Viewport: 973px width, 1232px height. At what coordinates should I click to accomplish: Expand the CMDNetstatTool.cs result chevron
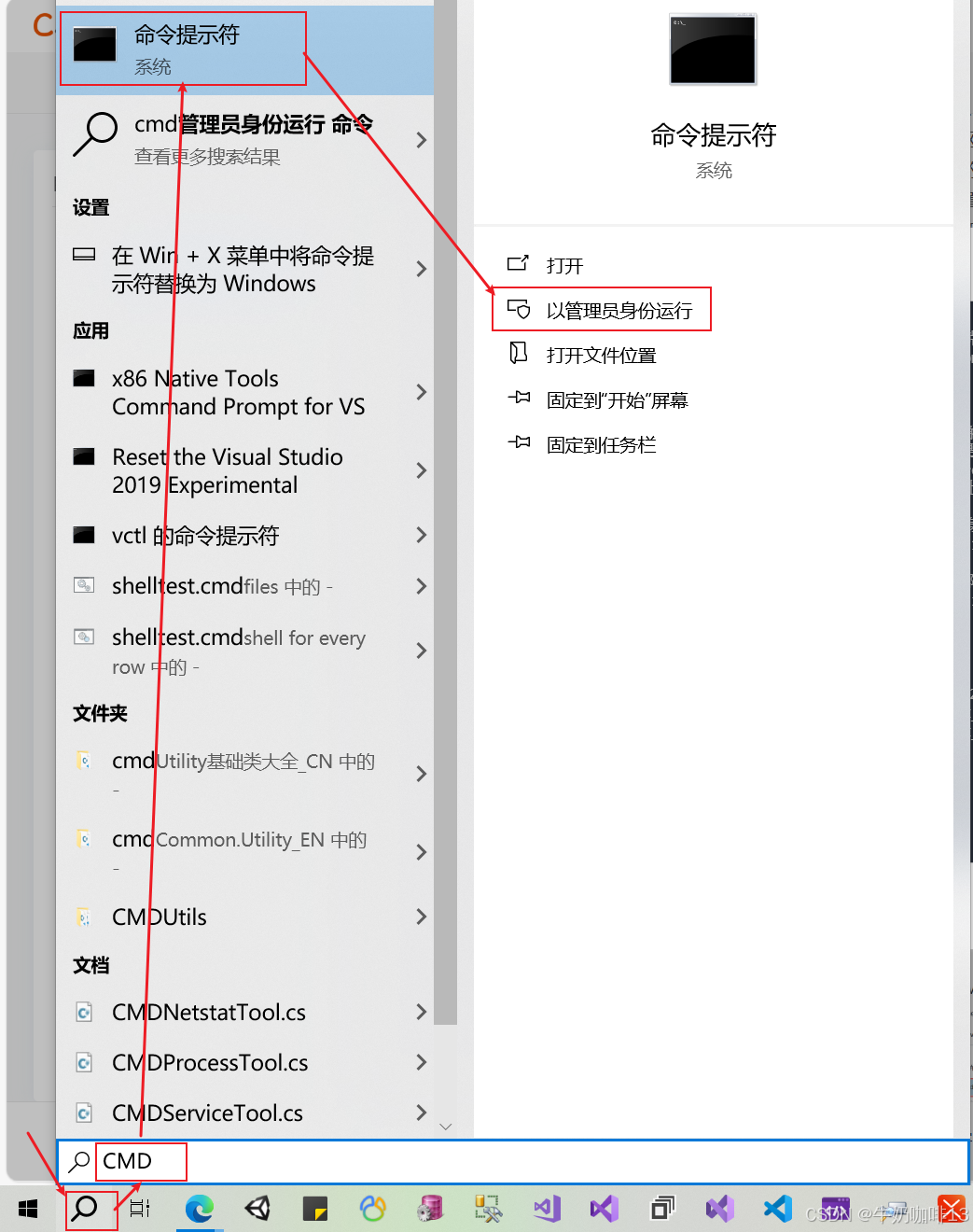click(x=422, y=1012)
